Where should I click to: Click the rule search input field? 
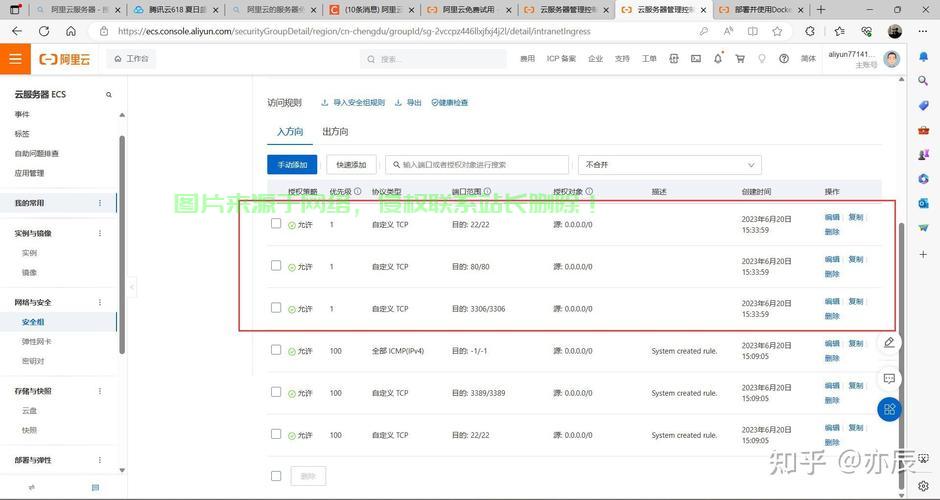point(477,165)
